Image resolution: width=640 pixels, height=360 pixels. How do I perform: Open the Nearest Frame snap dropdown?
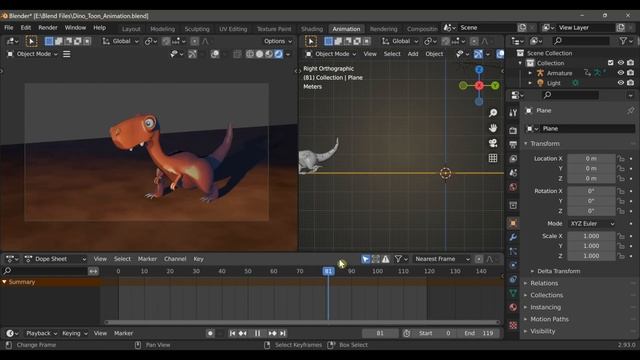pyautogui.click(x=442, y=259)
